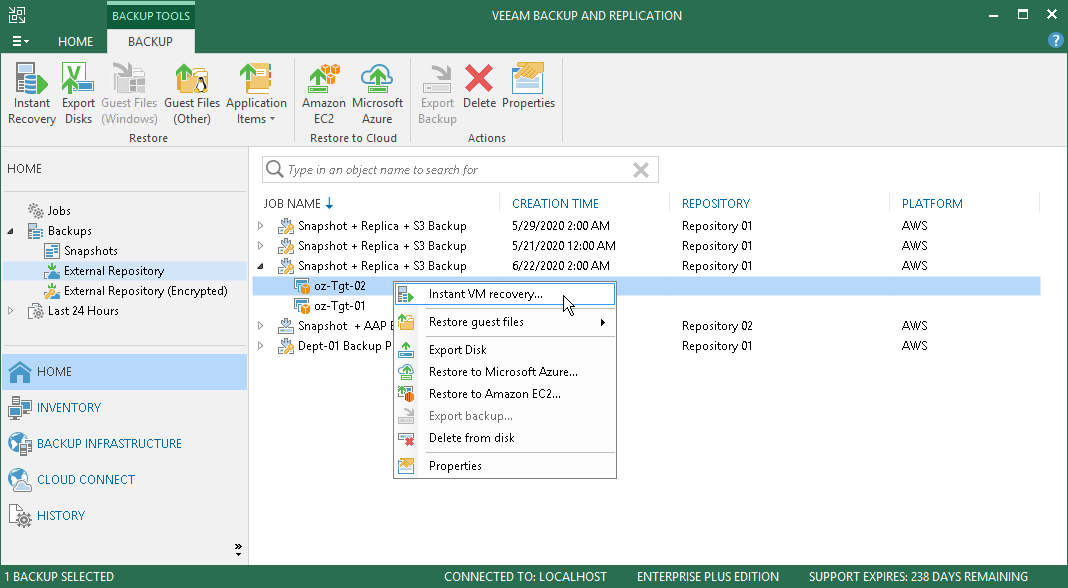Click the Jobs gear icon in tree
Viewport: 1068px width, 588px height.
35,211
